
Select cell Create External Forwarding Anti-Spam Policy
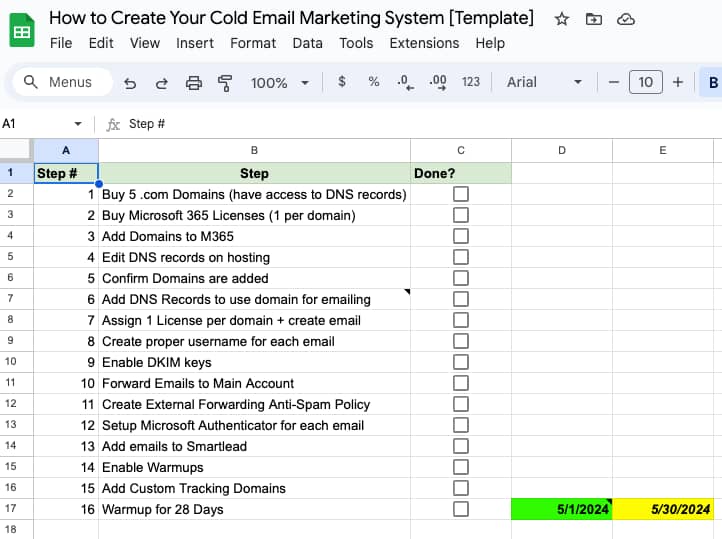tap(254, 405)
